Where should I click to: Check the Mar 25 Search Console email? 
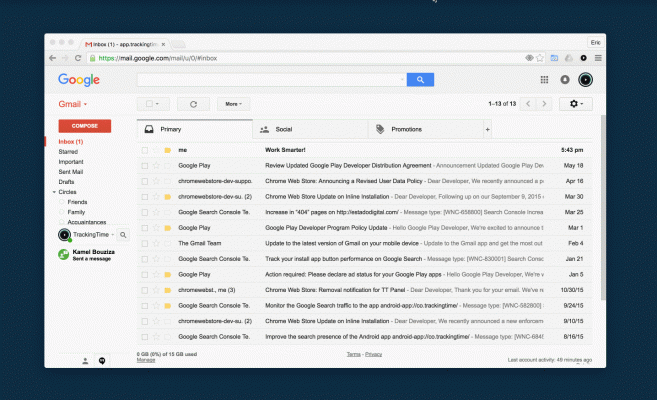145,212
